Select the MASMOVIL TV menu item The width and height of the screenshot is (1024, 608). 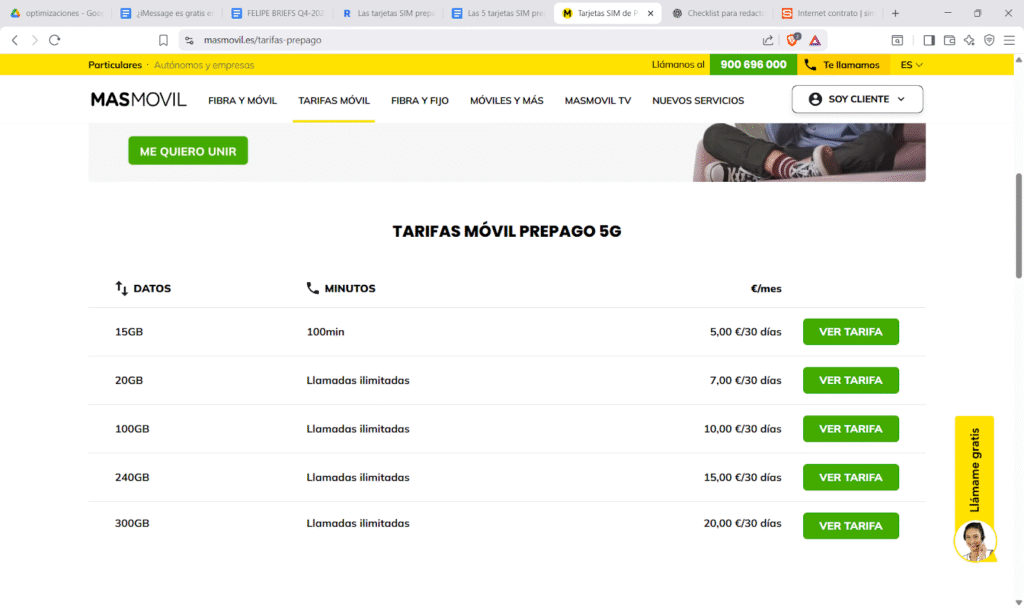pyautogui.click(x=597, y=101)
